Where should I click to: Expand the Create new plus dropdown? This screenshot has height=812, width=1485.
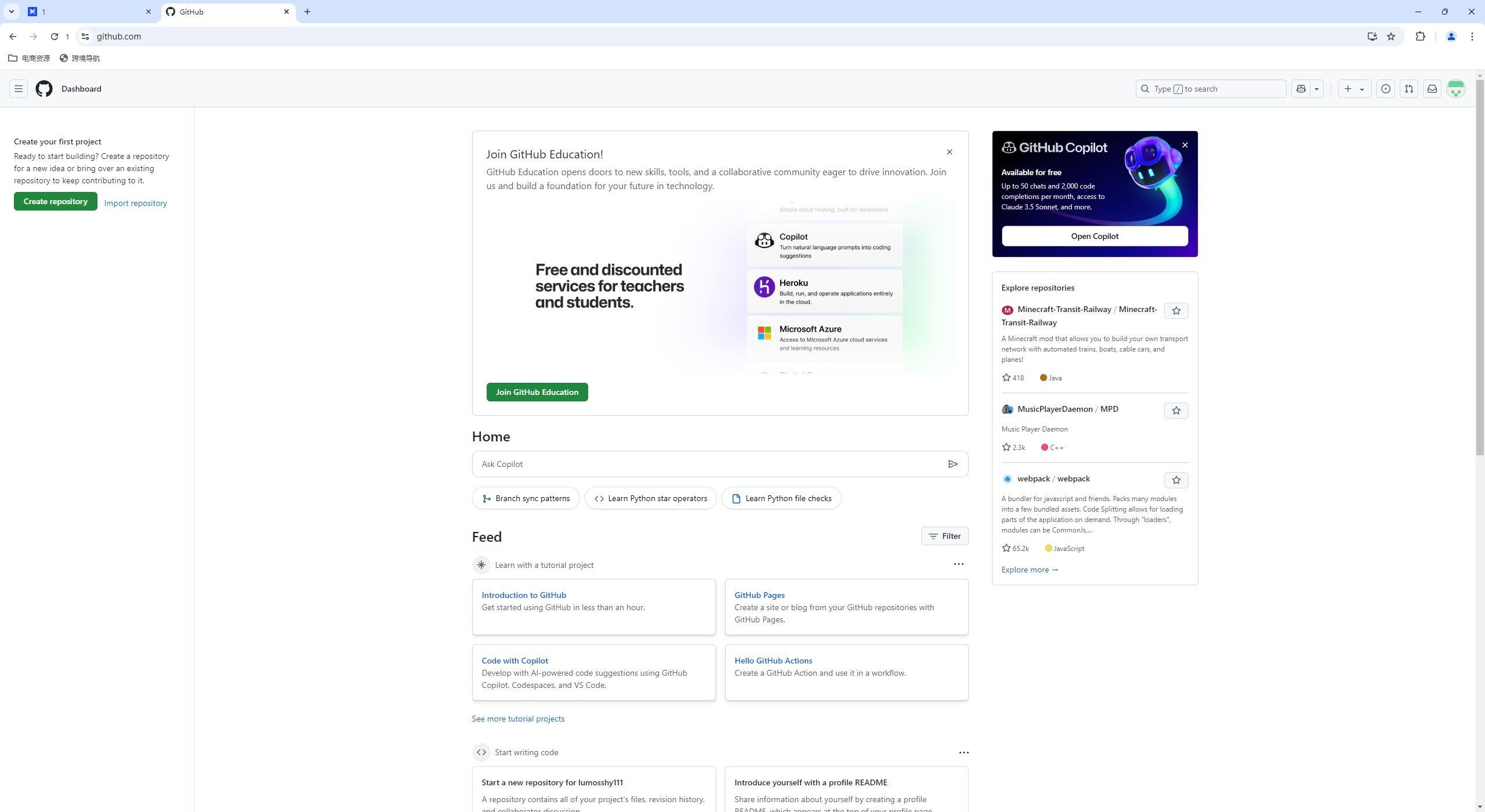click(1354, 89)
